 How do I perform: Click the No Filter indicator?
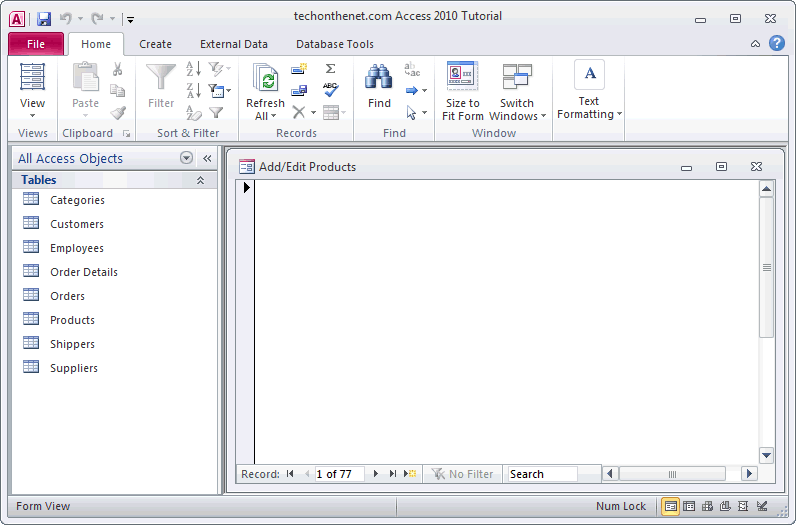pyautogui.click(x=462, y=474)
